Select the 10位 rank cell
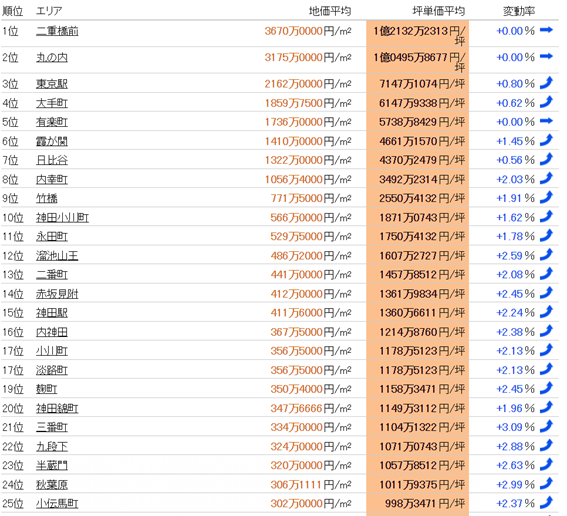This screenshot has height=516, width=567. tap(13, 218)
